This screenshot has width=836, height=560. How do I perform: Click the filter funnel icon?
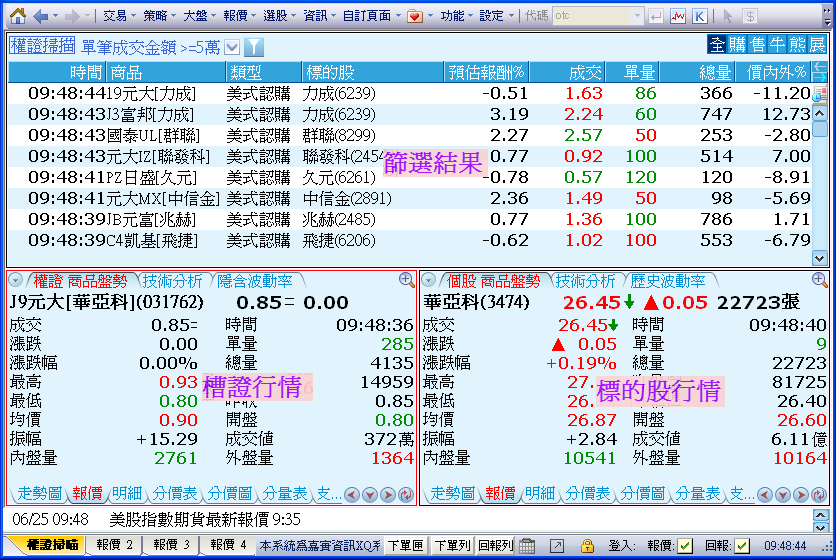(x=254, y=47)
